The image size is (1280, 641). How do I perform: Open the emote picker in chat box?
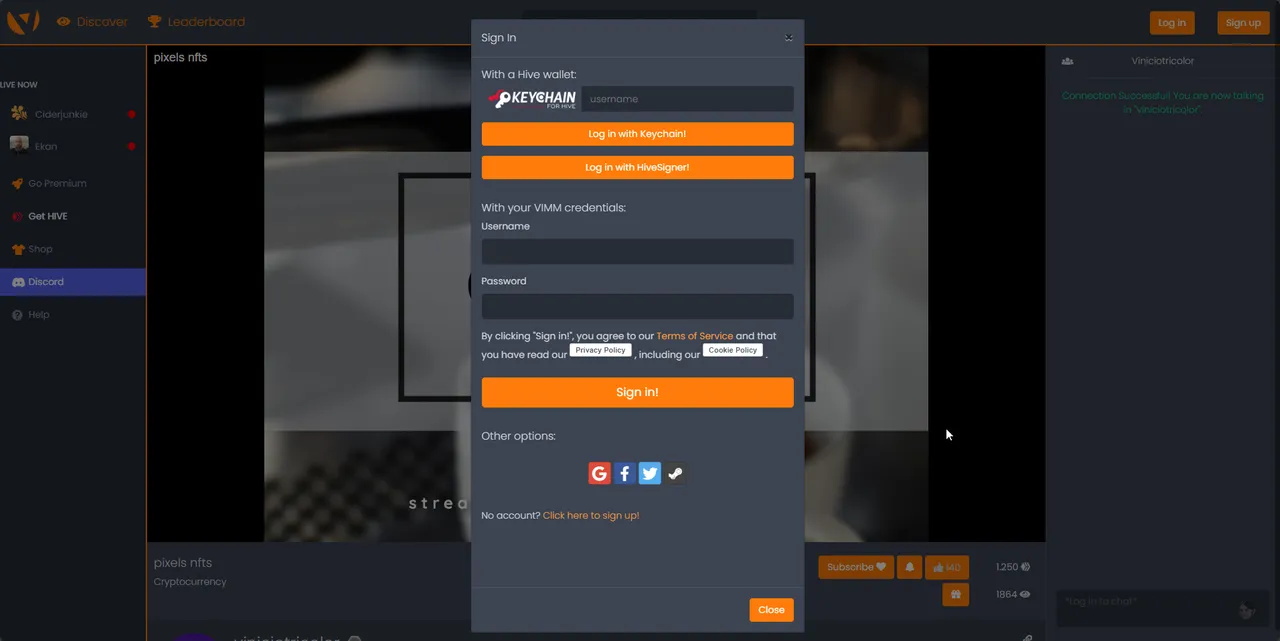tap(1246, 610)
